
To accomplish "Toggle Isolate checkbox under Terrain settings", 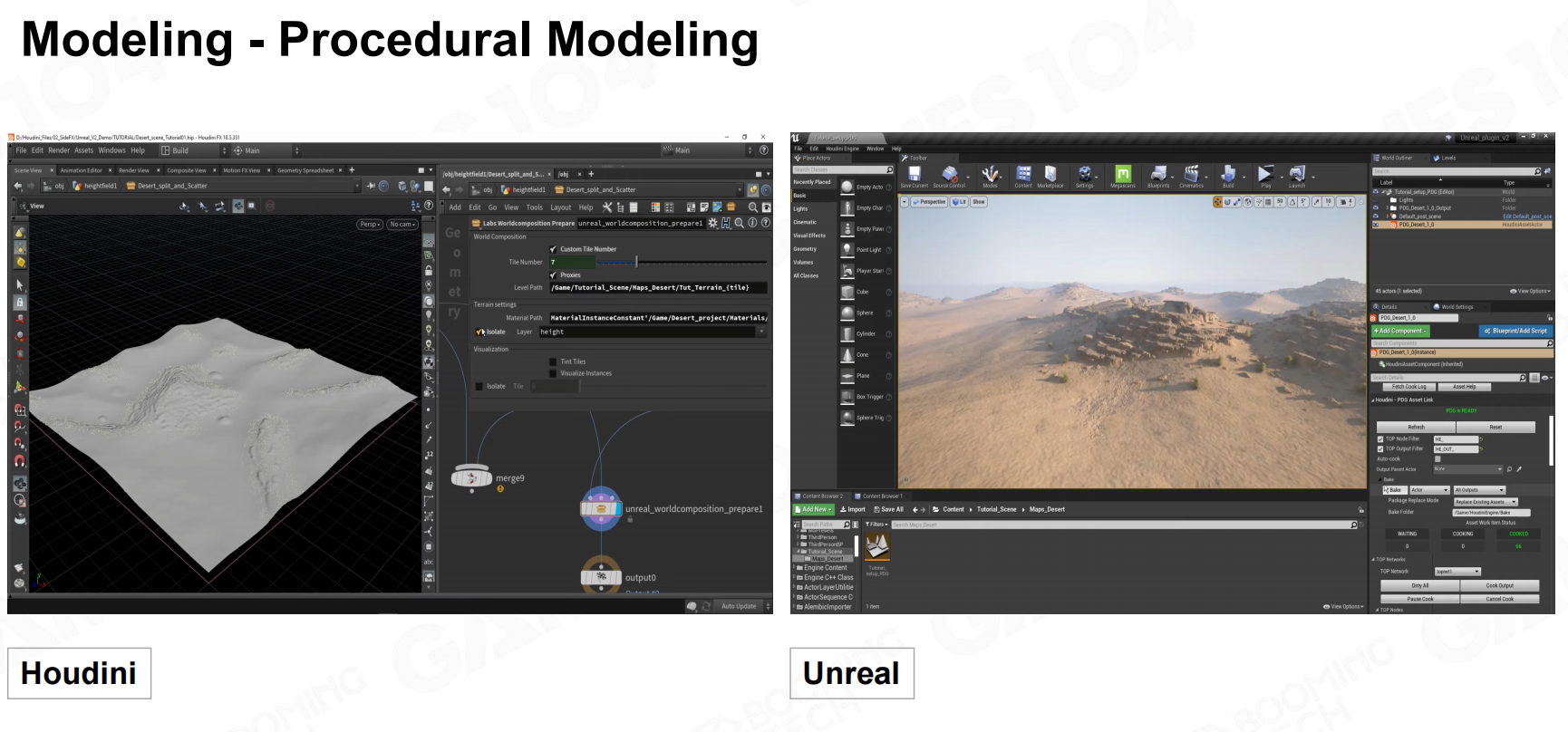I will click(480, 332).
